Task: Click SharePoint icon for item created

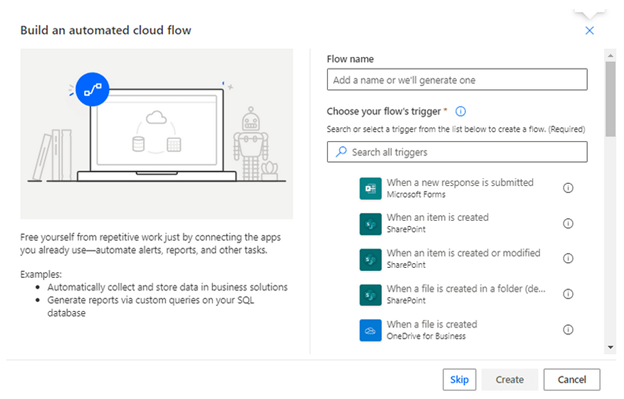Action: point(370,224)
